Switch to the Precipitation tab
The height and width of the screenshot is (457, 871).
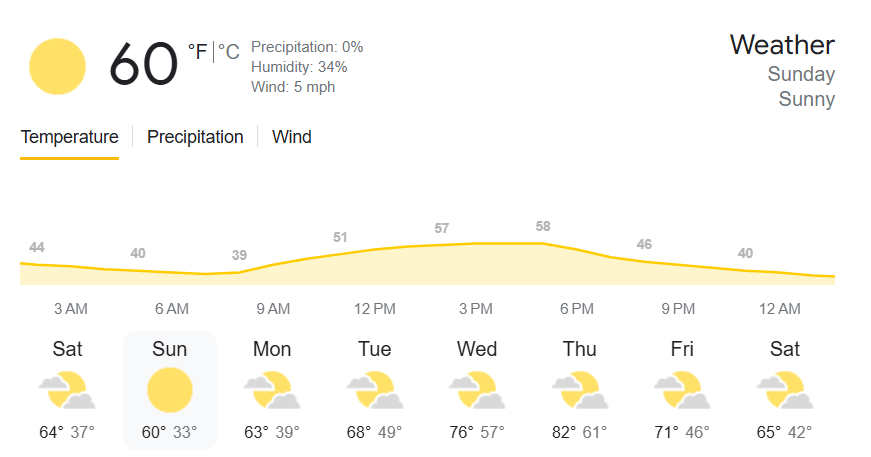pos(195,137)
